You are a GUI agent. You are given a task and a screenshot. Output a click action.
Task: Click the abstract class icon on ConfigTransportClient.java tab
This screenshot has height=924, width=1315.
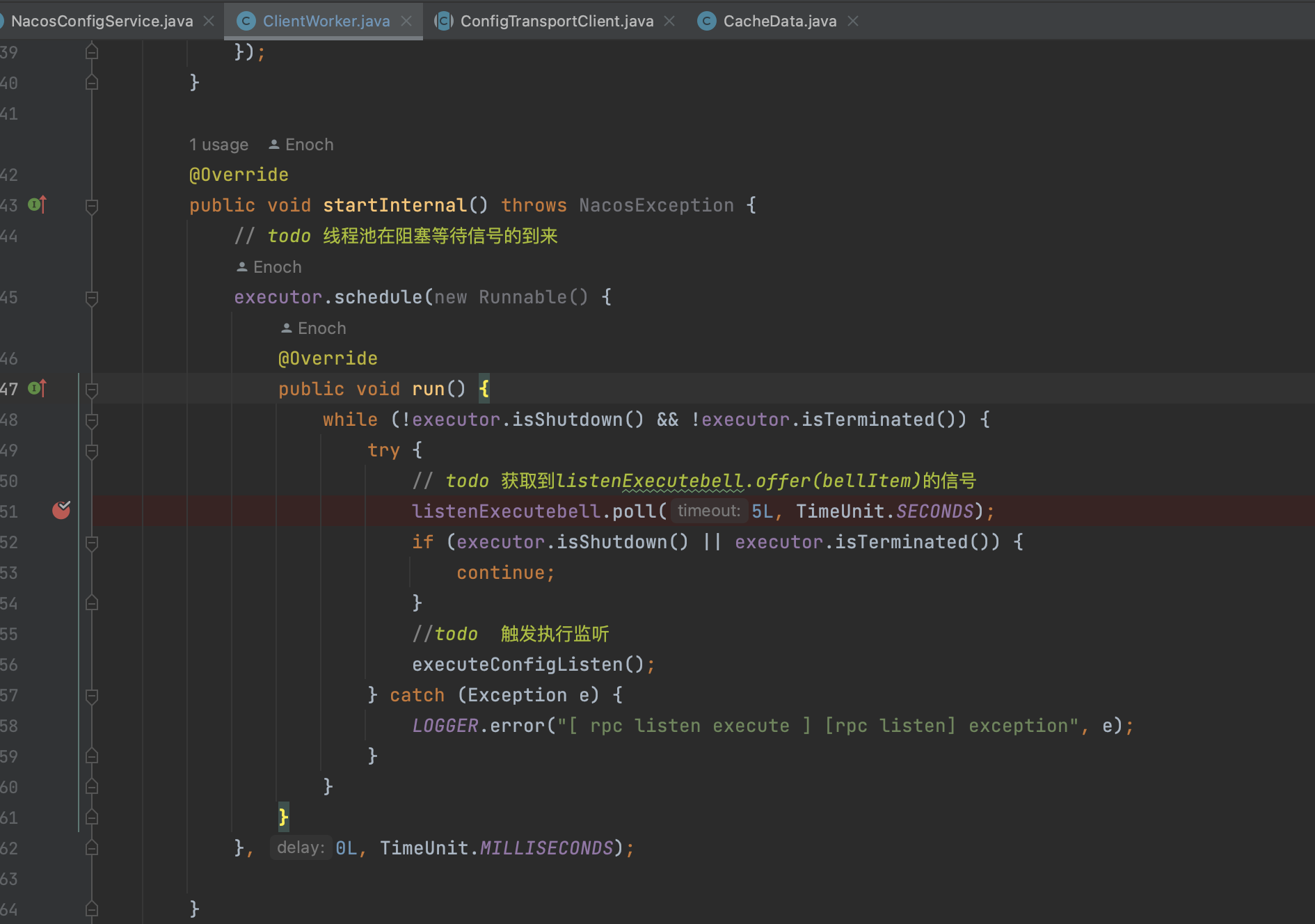coord(443,21)
